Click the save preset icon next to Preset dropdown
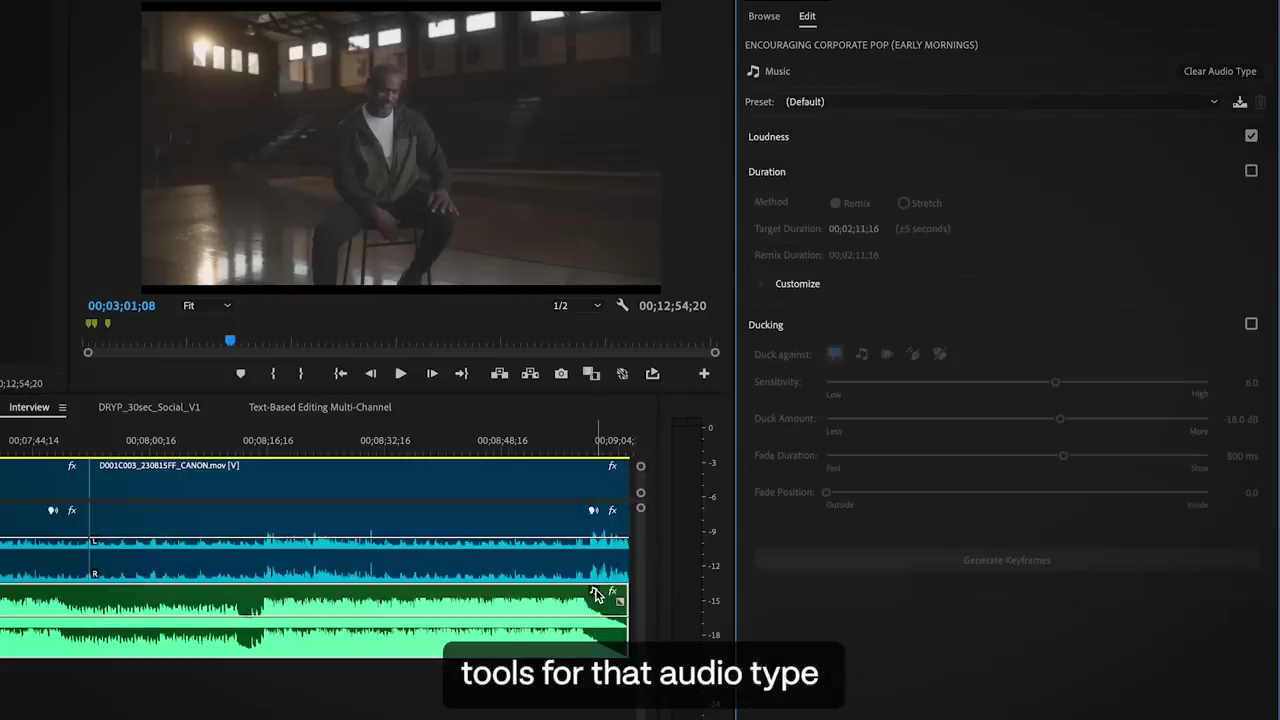1280x720 pixels. 1240,101
